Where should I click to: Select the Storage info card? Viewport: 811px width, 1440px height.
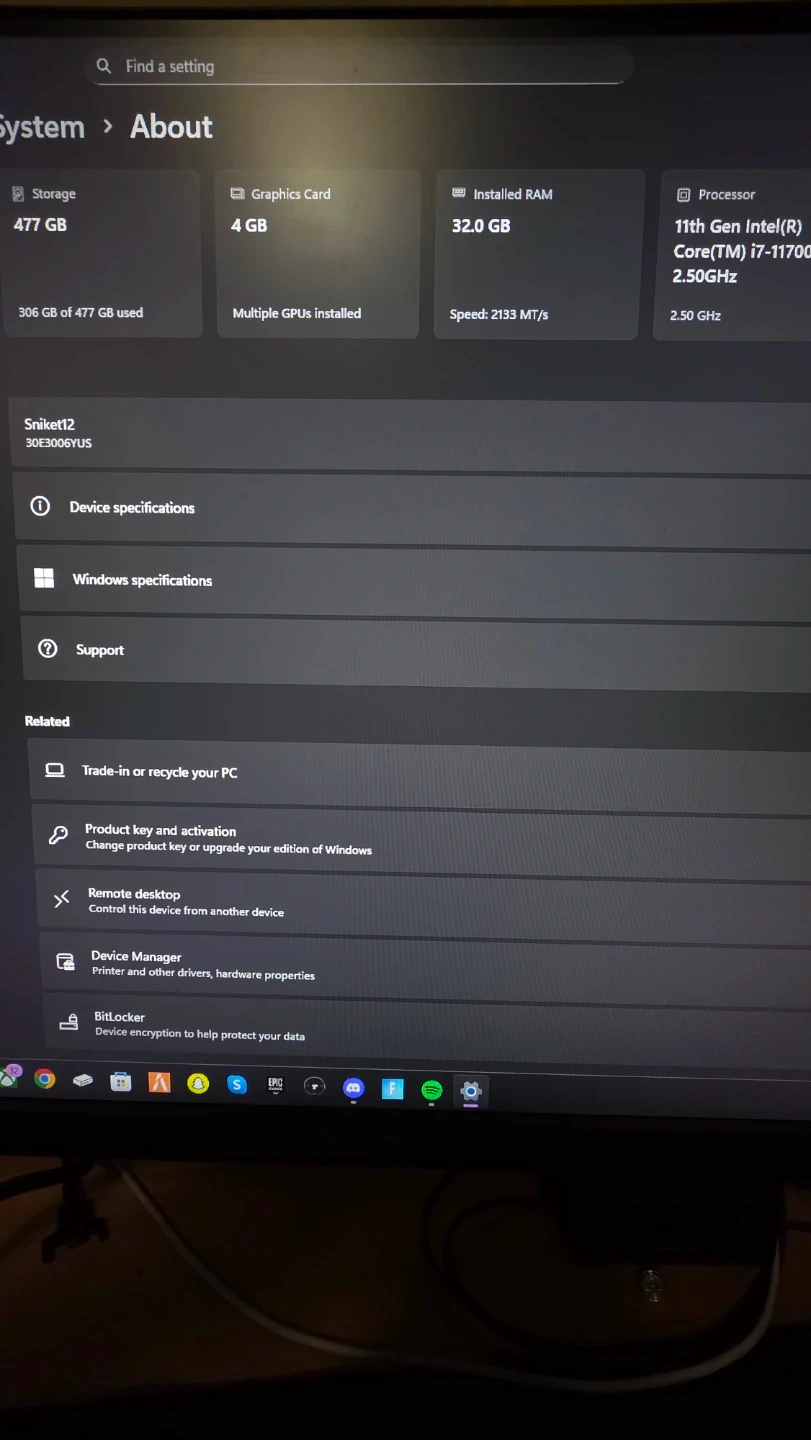coord(100,252)
